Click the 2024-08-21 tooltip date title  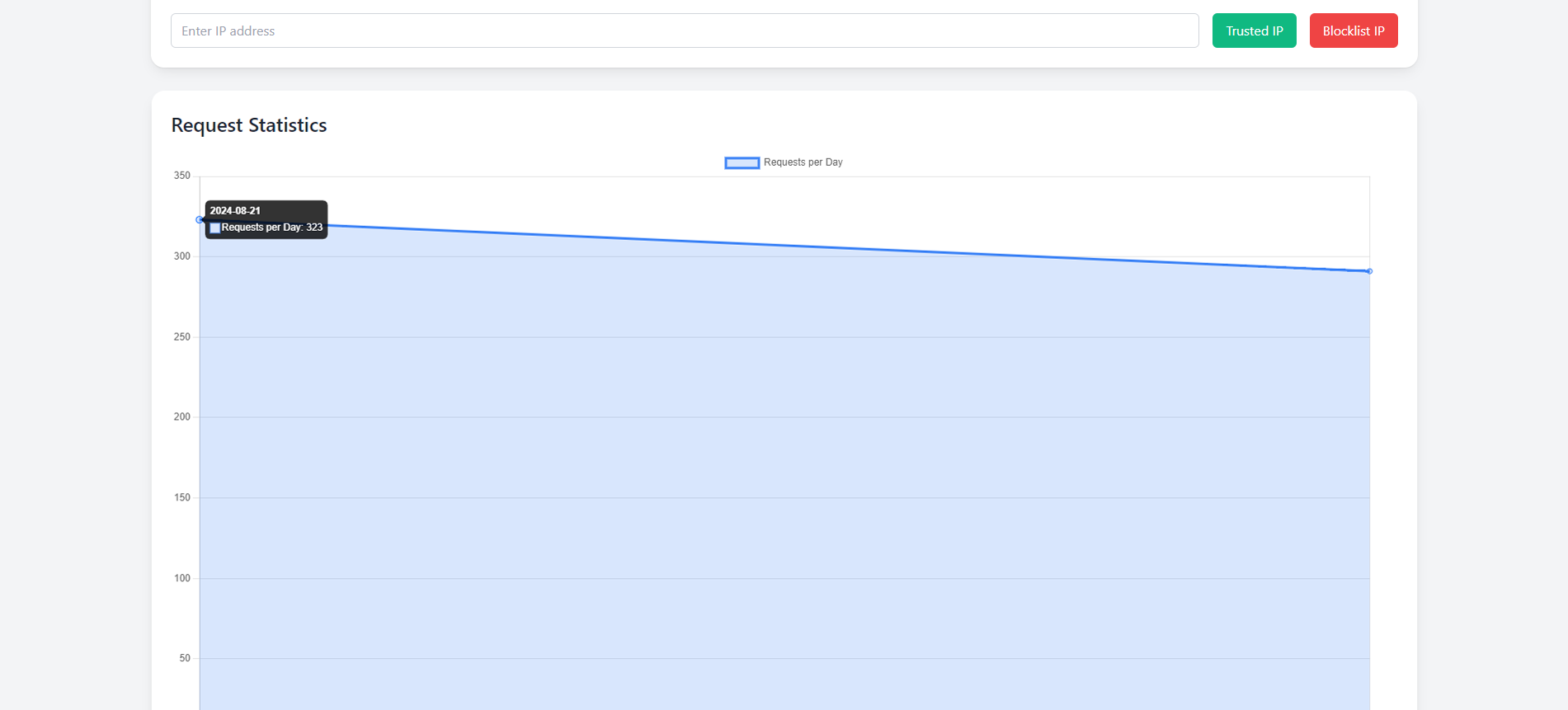235,211
